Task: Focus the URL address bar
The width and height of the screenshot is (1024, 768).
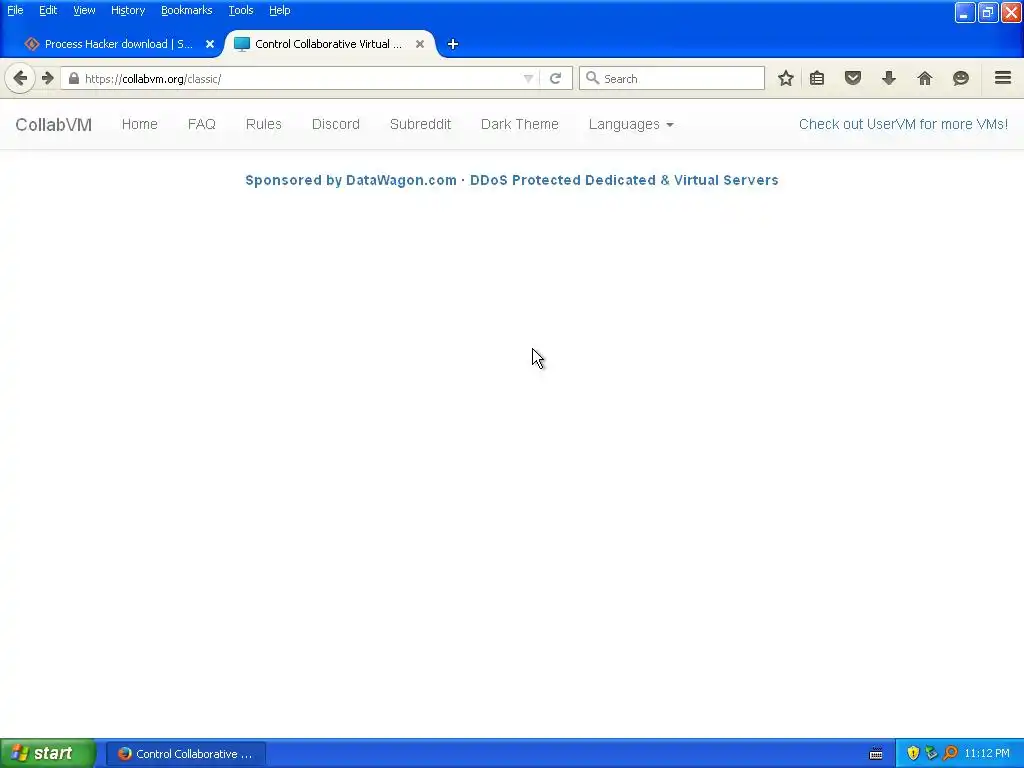Action: [300, 78]
